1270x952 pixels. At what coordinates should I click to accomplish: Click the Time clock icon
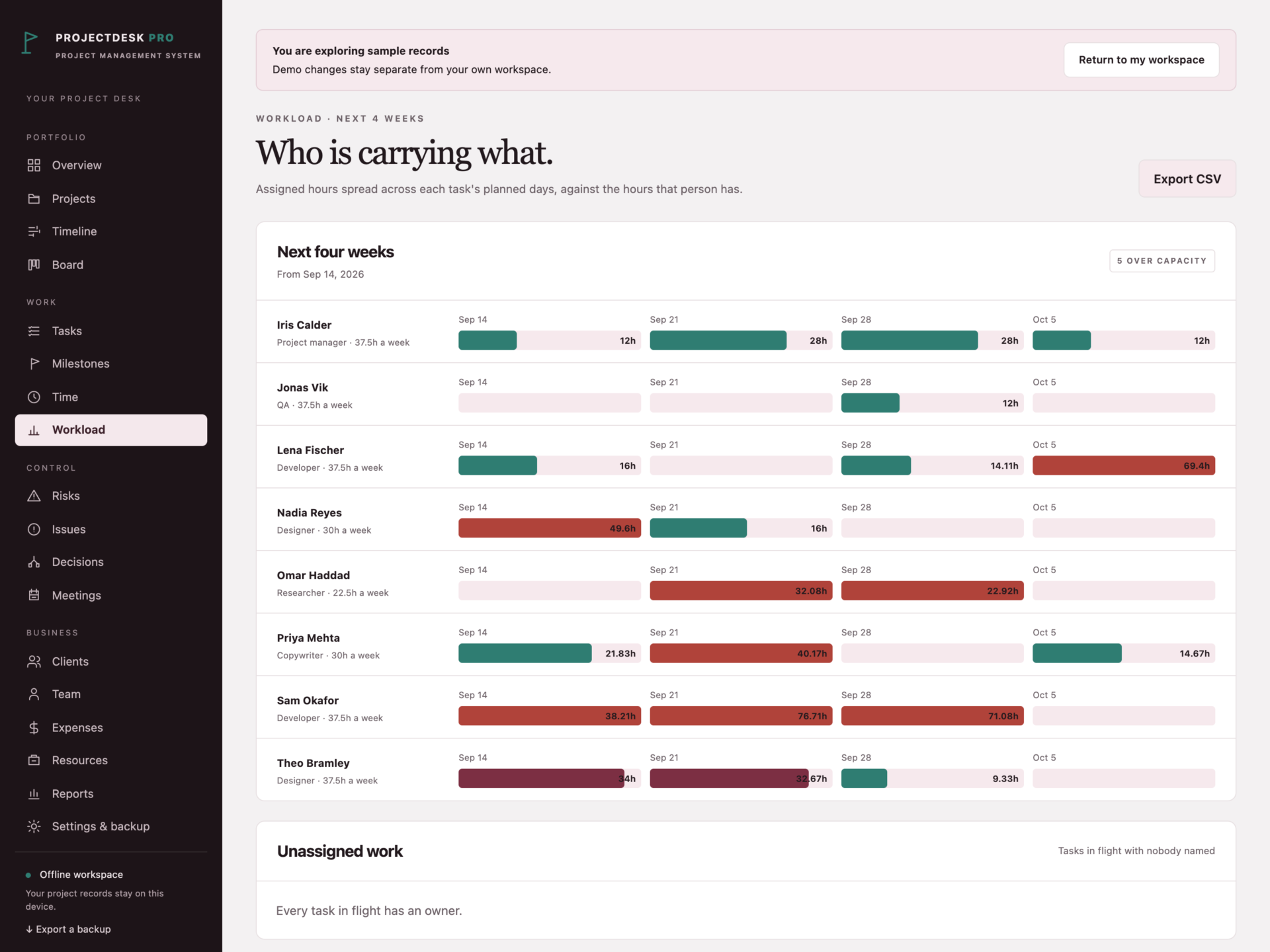click(34, 397)
